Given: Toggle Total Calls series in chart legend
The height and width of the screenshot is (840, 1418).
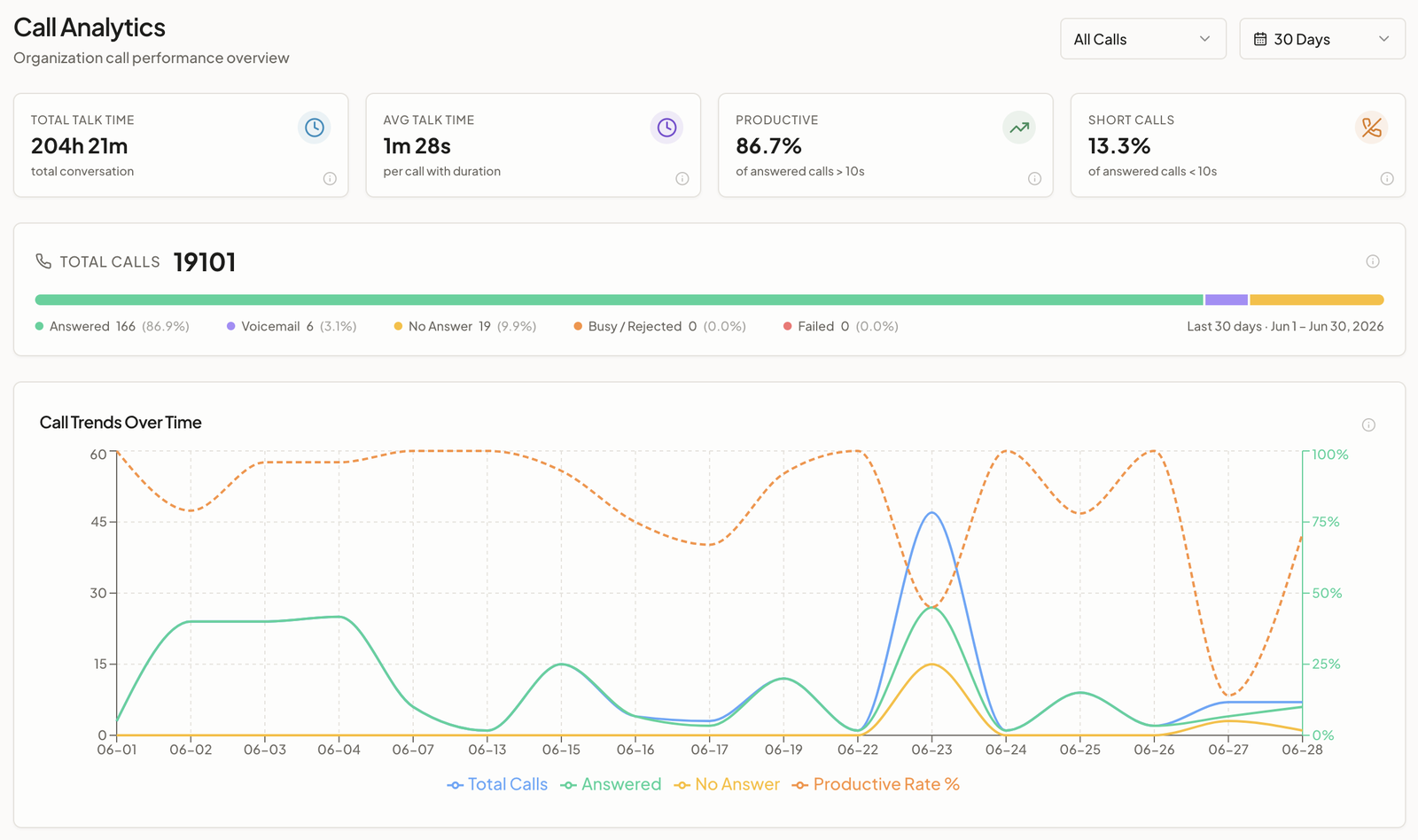Looking at the screenshot, I should pyautogui.click(x=497, y=784).
